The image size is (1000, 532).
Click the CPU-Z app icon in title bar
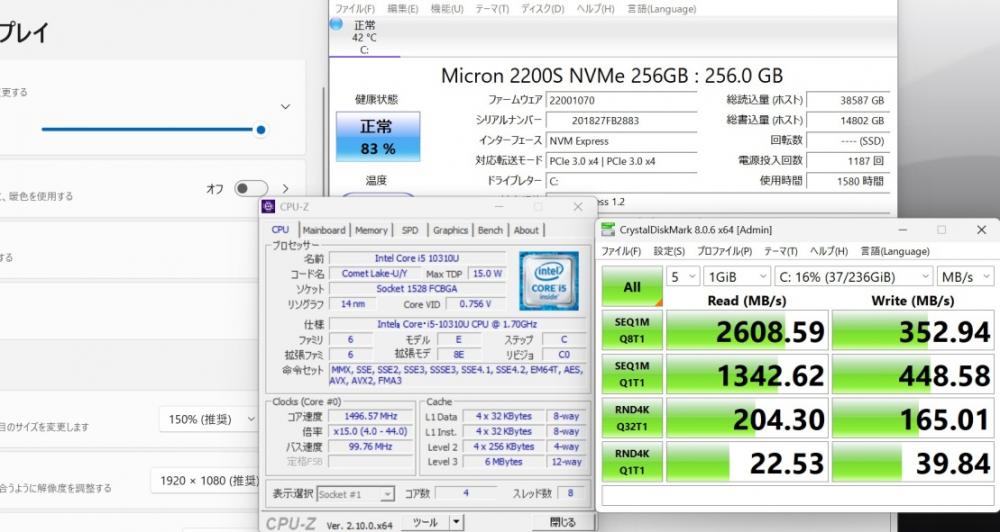pos(268,207)
